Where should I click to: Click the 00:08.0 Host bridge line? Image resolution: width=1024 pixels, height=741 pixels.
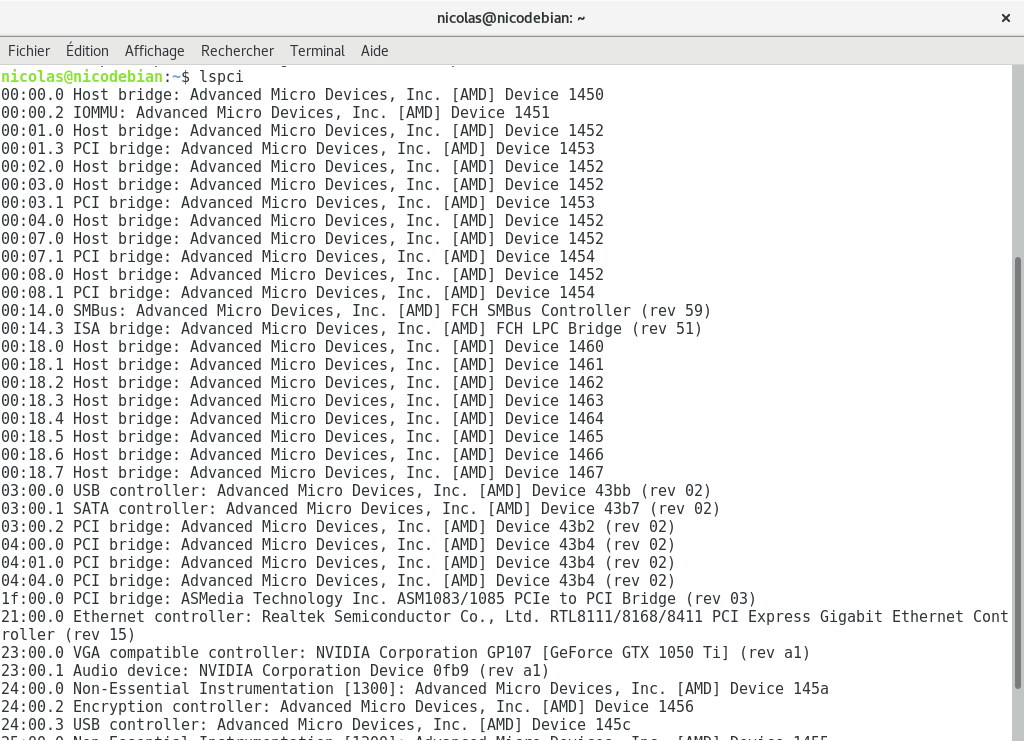point(302,275)
